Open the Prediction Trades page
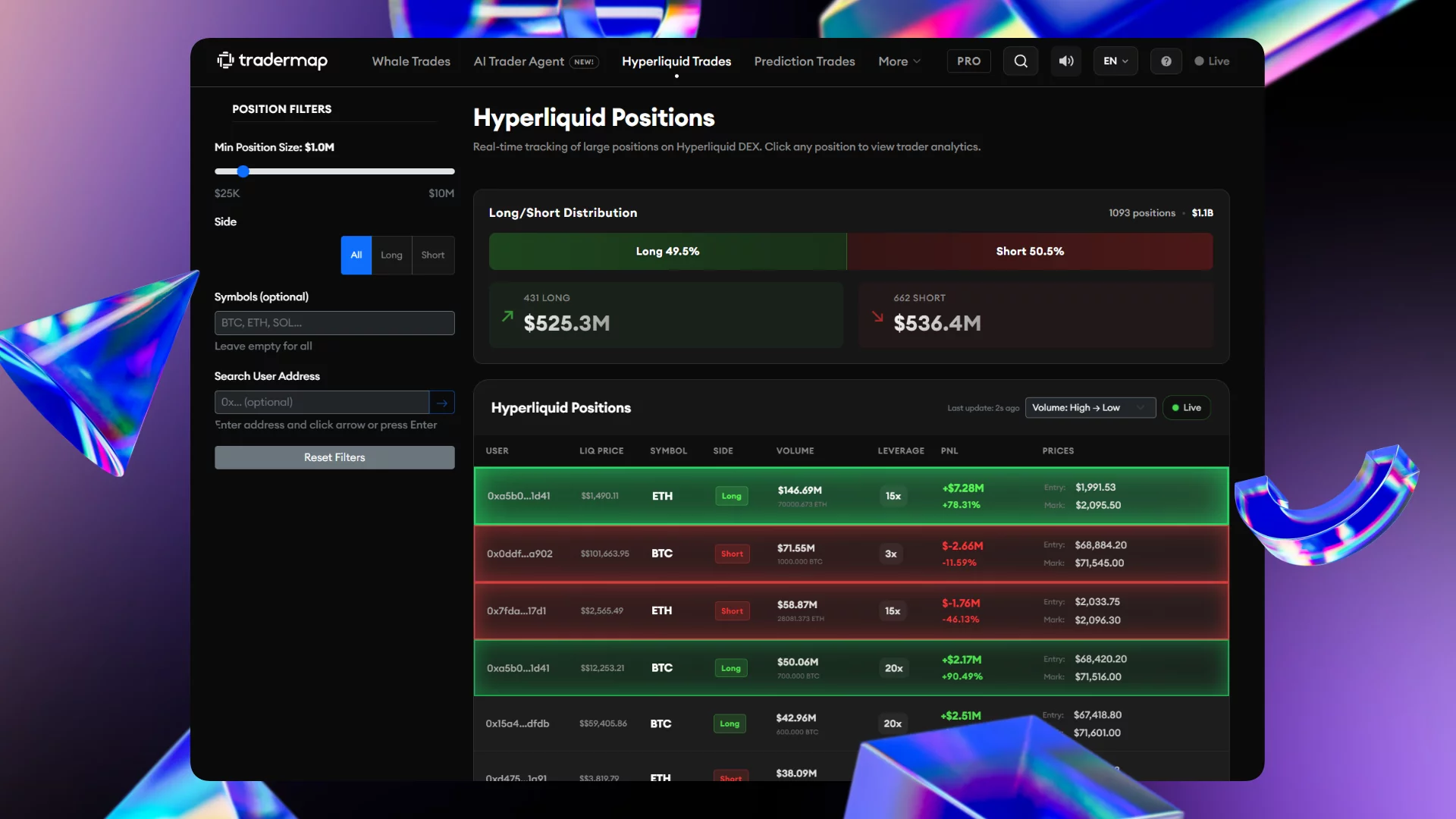 804,61
